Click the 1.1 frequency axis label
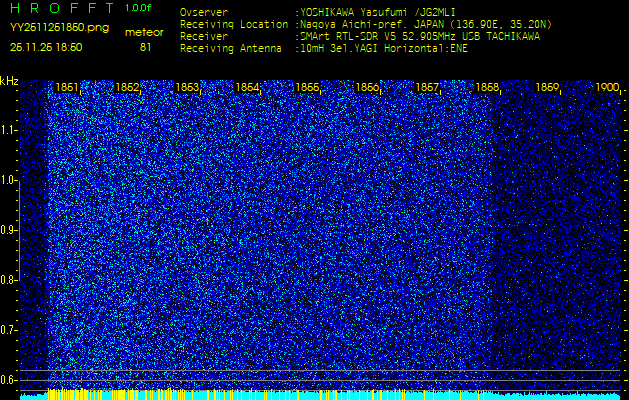Viewport: 629px width, 400px height. tap(8, 130)
